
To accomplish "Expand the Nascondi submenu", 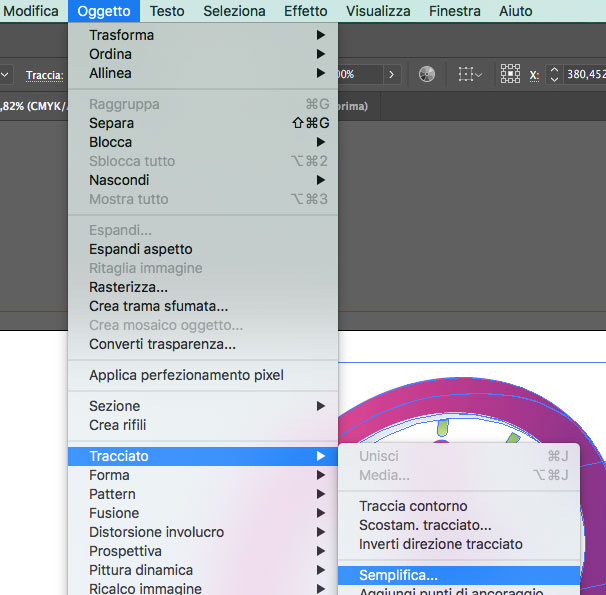I will (x=203, y=180).
